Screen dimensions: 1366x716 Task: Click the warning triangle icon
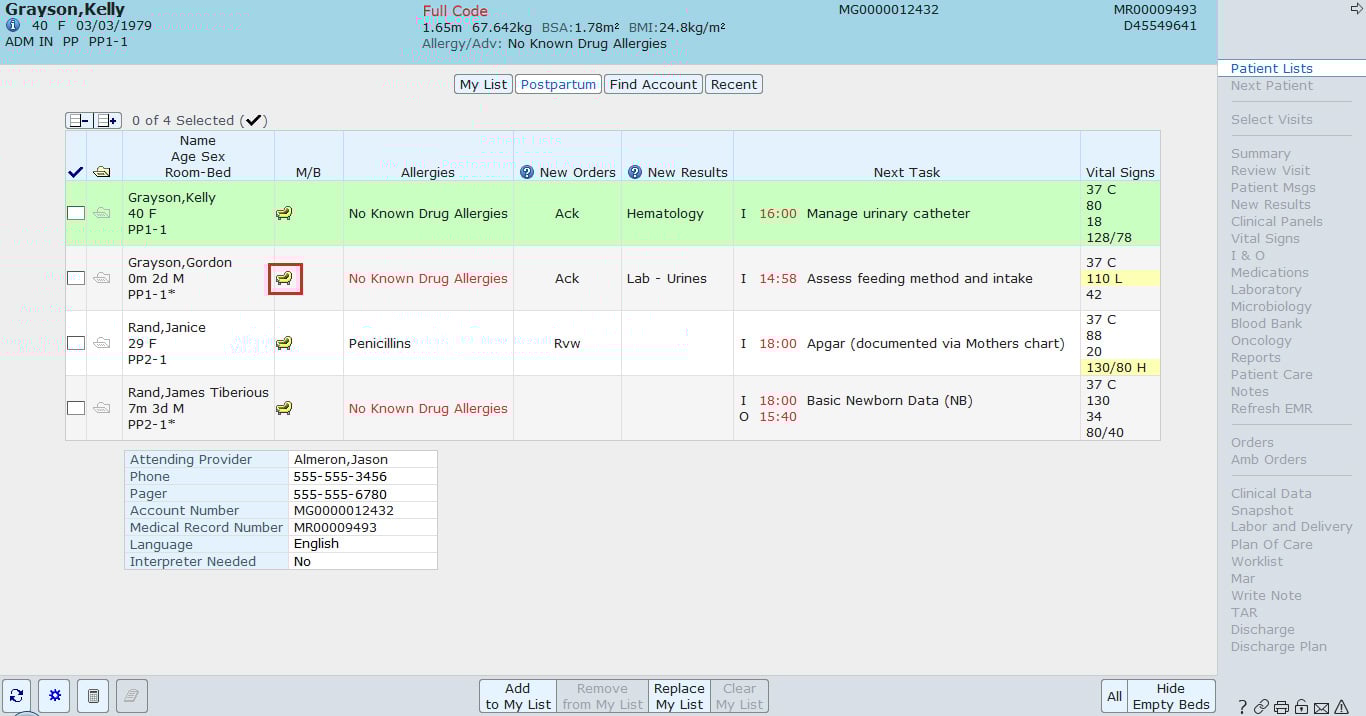coord(1341,707)
